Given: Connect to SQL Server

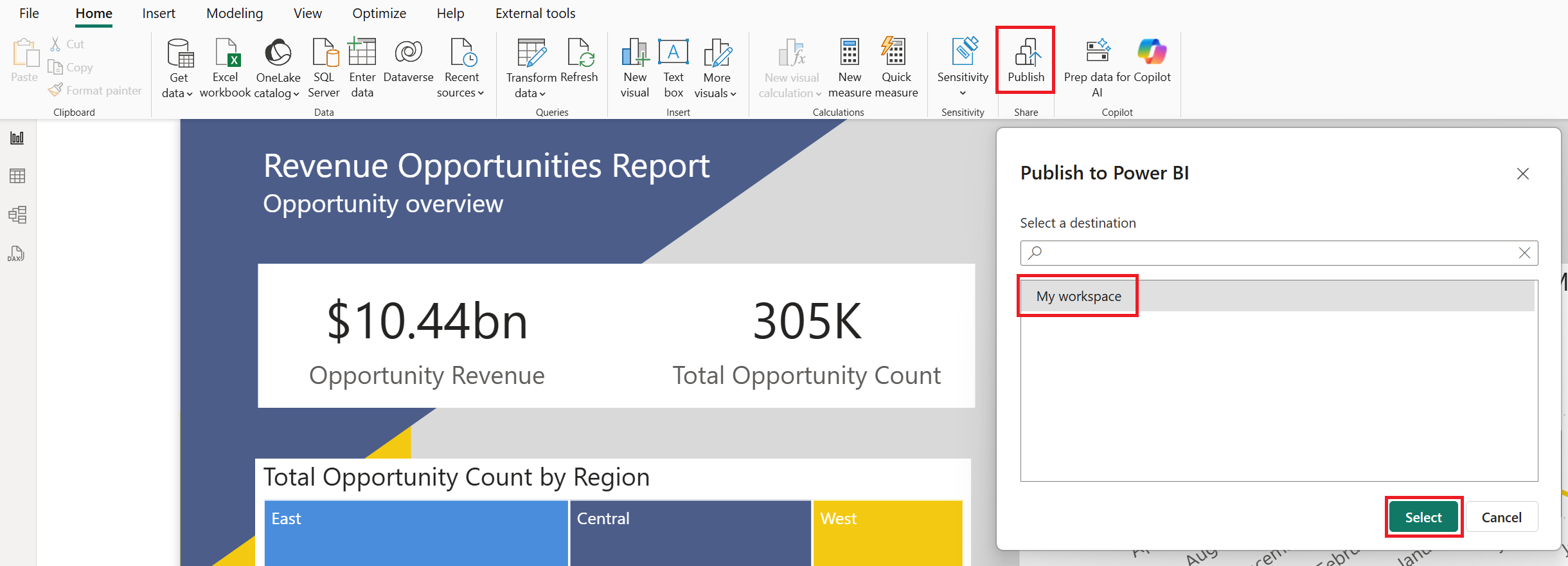Looking at the screenshot, I should 324,68.
